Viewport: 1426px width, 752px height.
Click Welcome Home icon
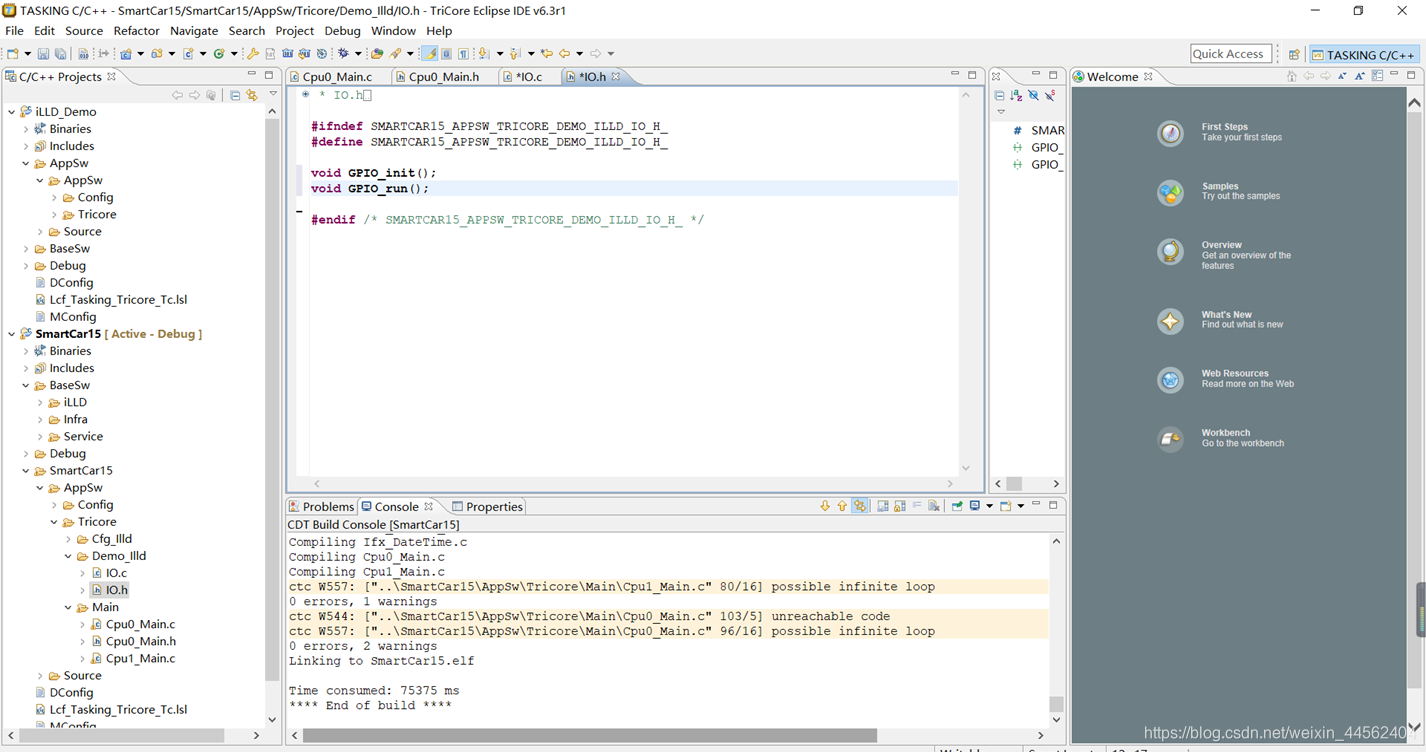[1292, 76]
